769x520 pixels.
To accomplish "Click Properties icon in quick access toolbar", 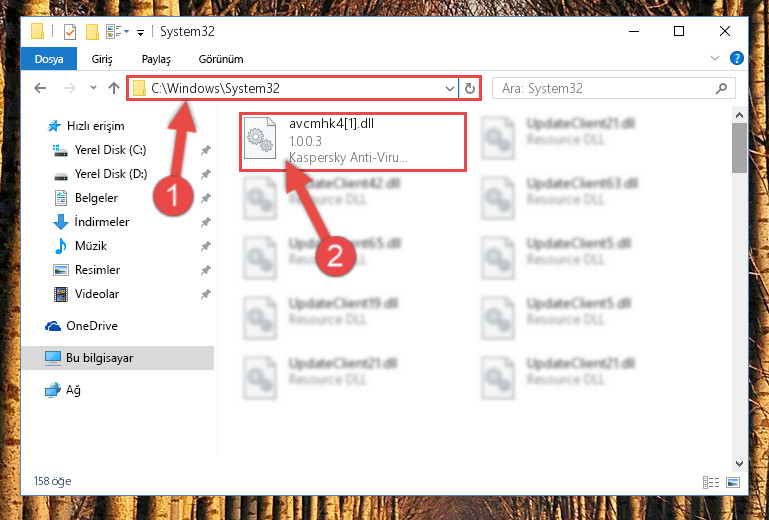I will tap(70, 32).
